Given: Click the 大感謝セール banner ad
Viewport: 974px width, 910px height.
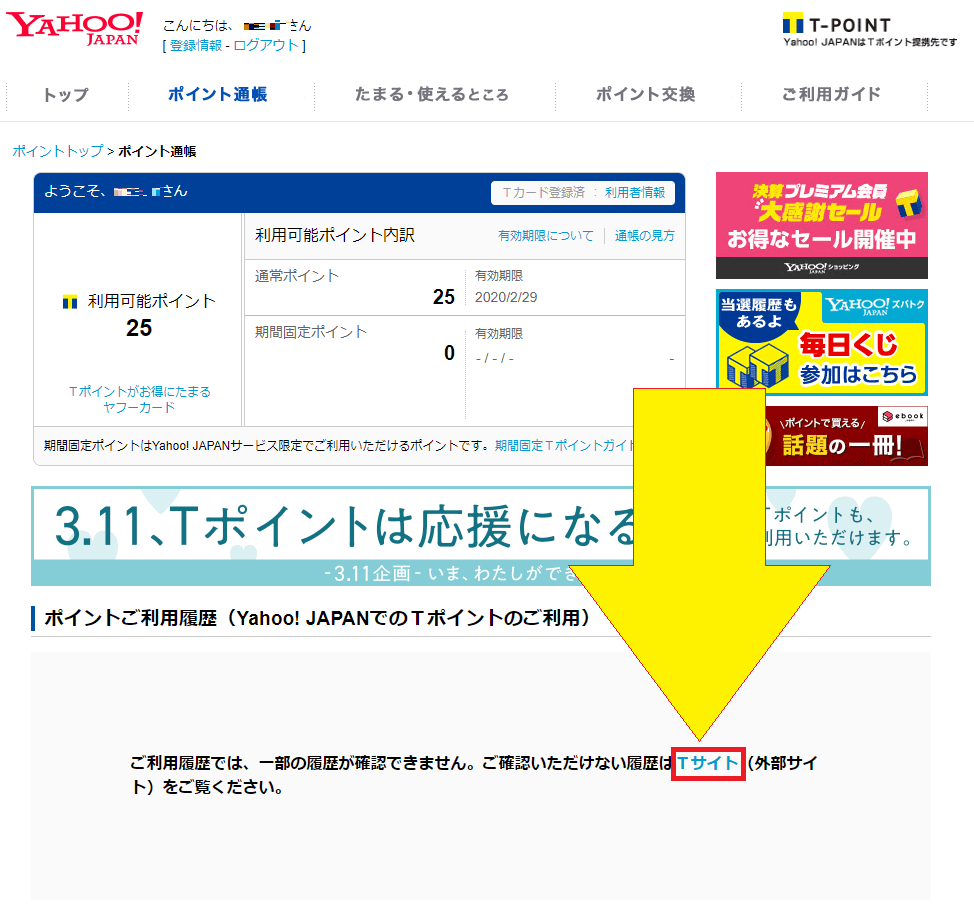Looking at the screenshot, I should [821, 225].
